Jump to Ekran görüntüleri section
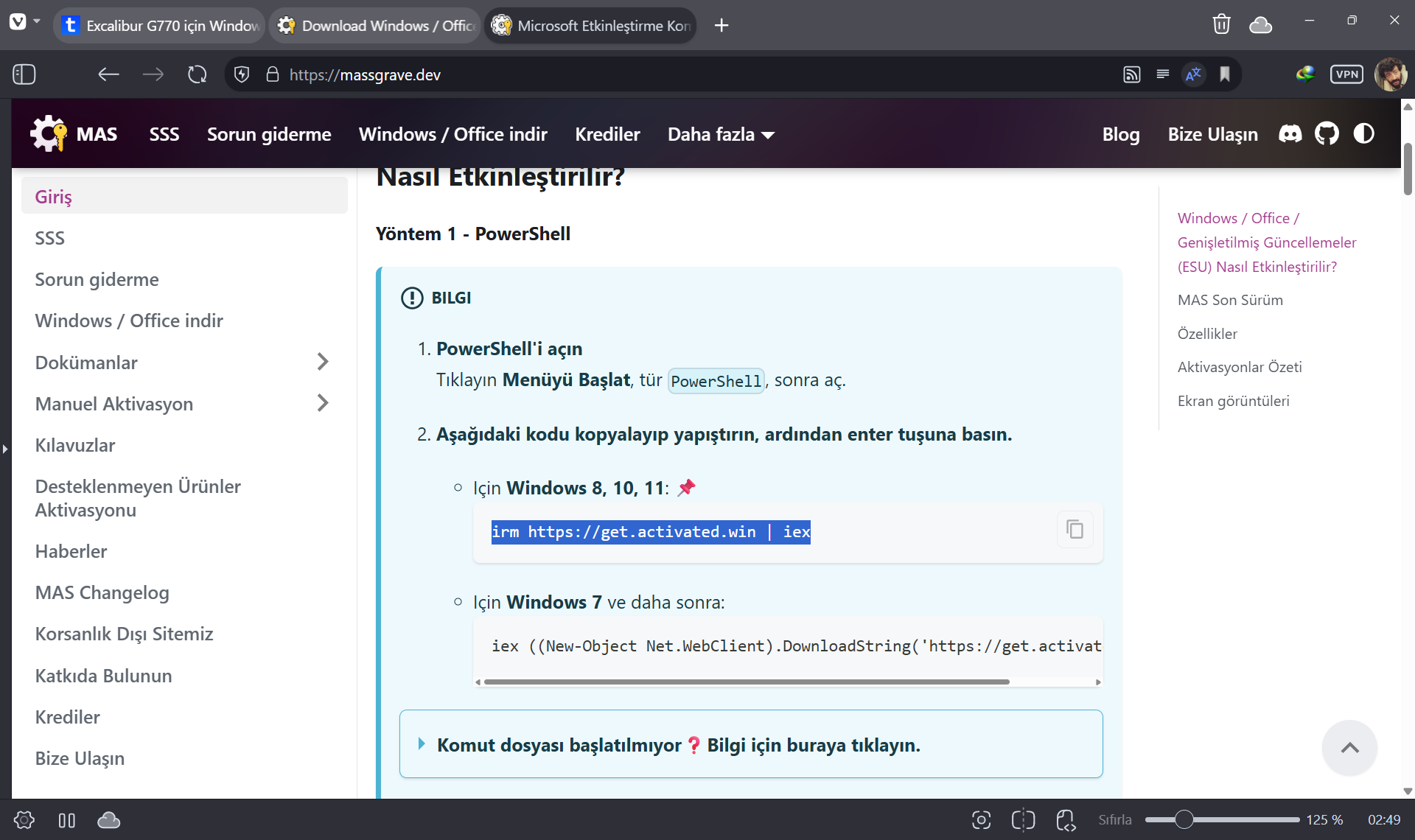Viewport: 1415px width, 840px height. point(1233,401)
